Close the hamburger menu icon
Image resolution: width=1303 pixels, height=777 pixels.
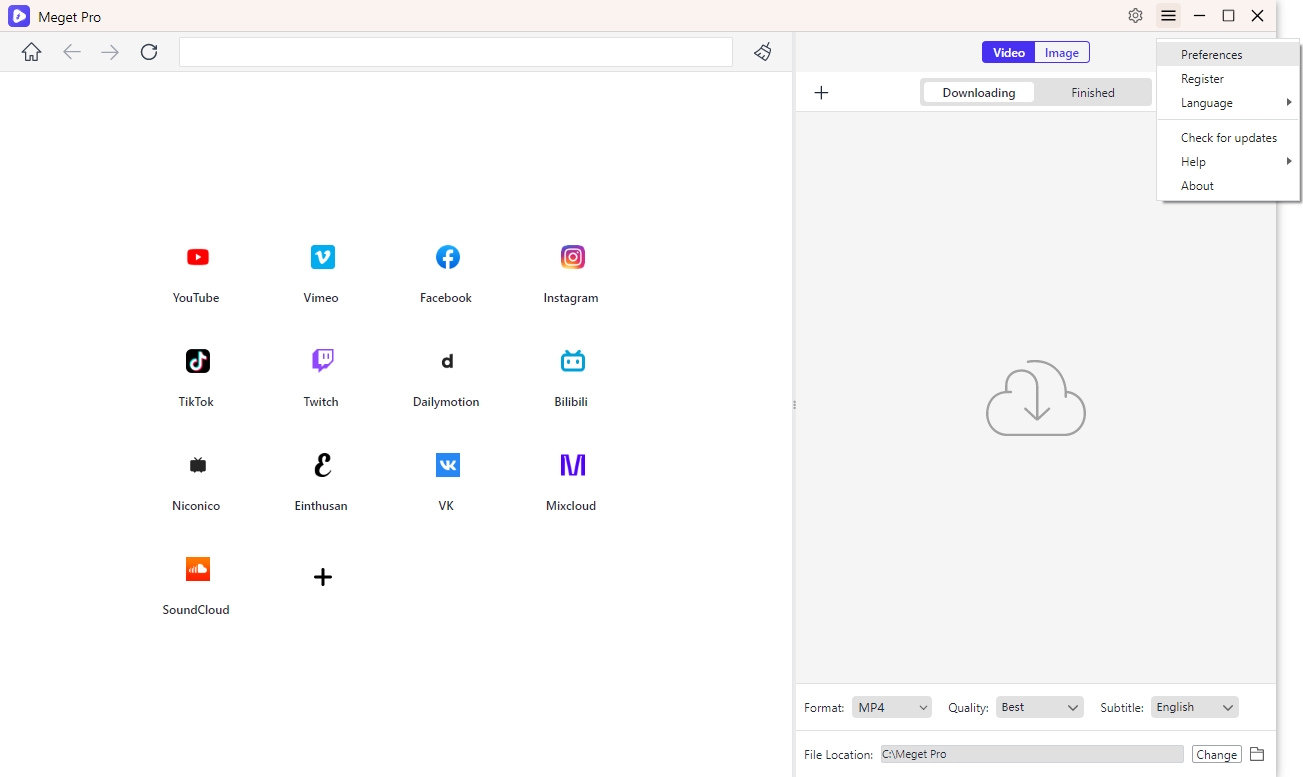(1168, 16)
